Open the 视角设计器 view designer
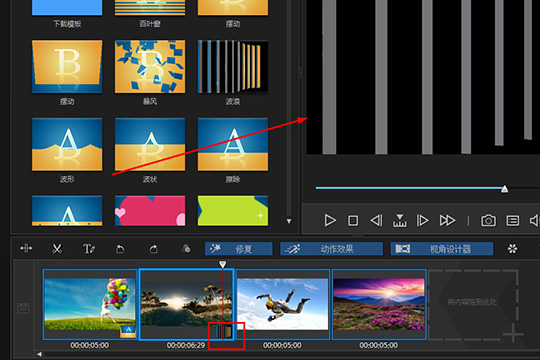 pyautogui.click(x=442, y=249)
